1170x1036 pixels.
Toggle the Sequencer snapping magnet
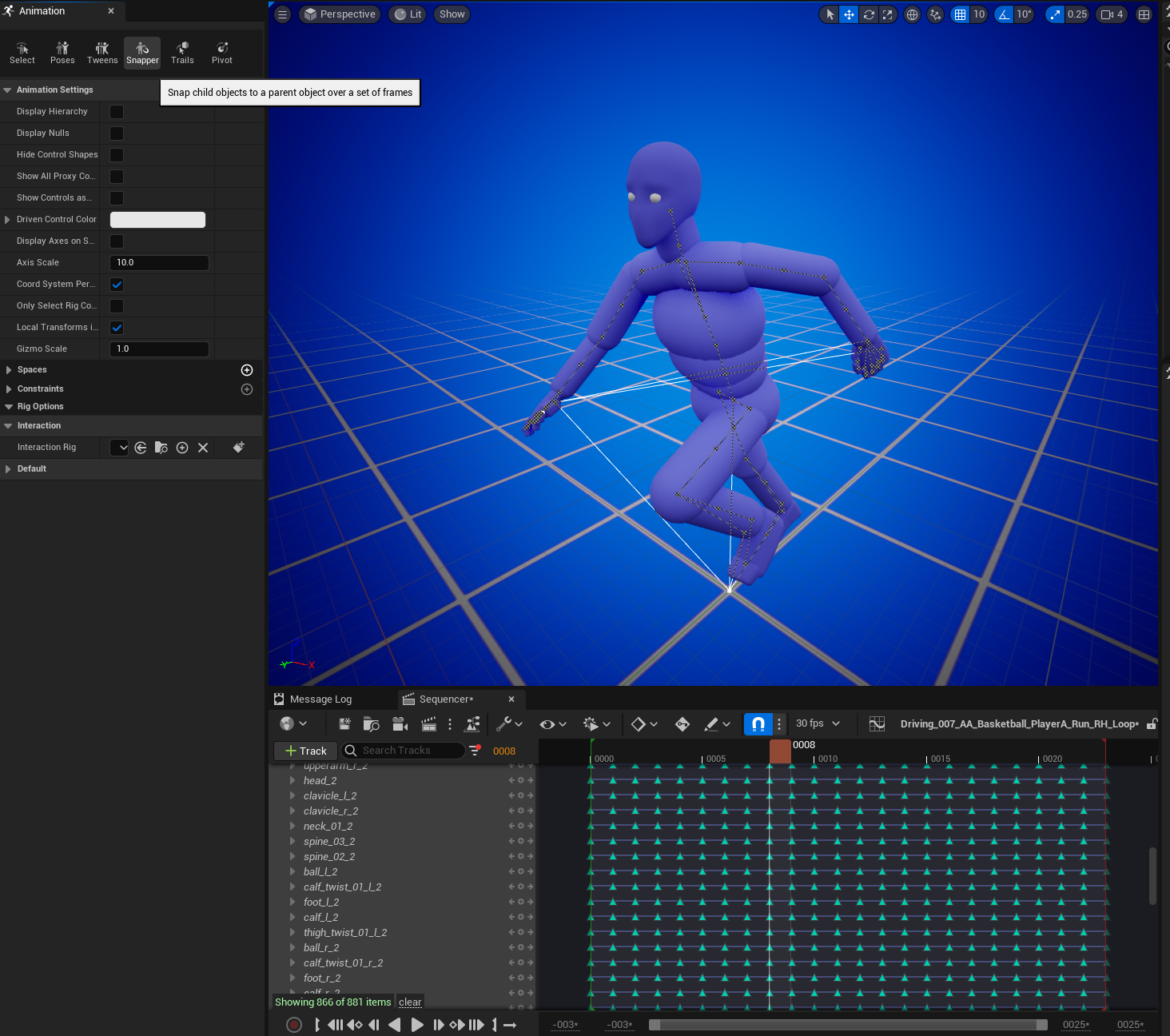[758, 724]
